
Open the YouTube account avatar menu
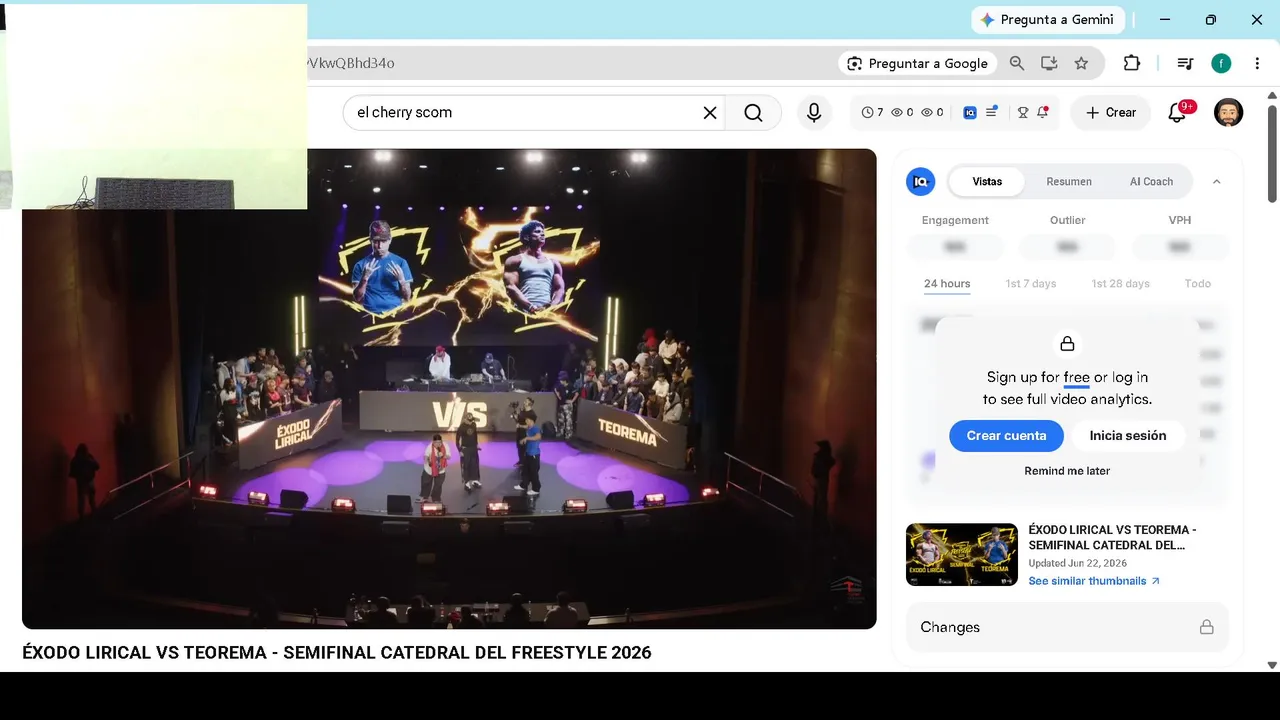(x=1228, y=112)
